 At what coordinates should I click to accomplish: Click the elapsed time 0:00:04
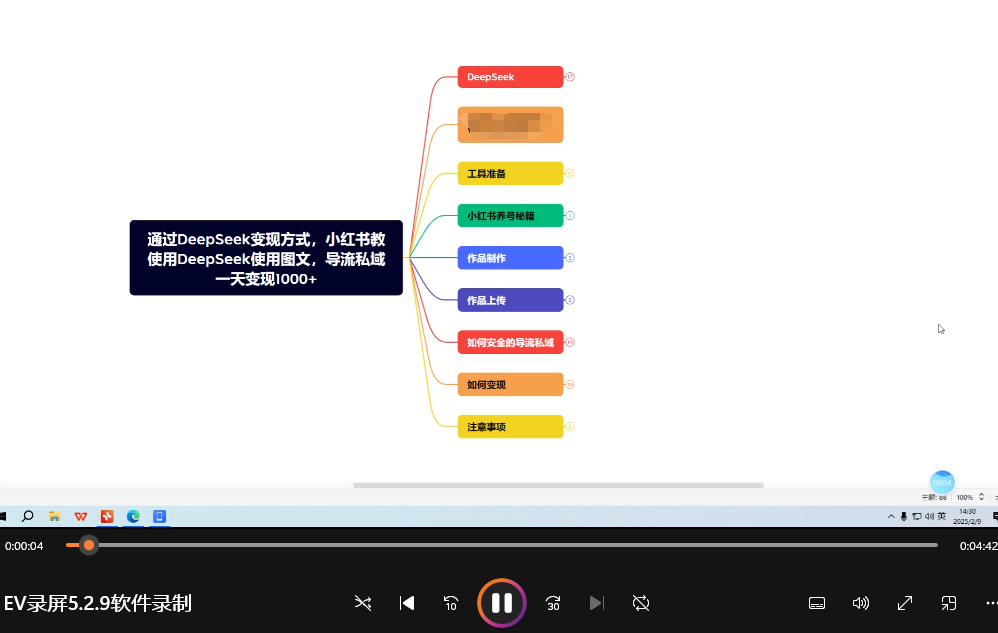24,546
